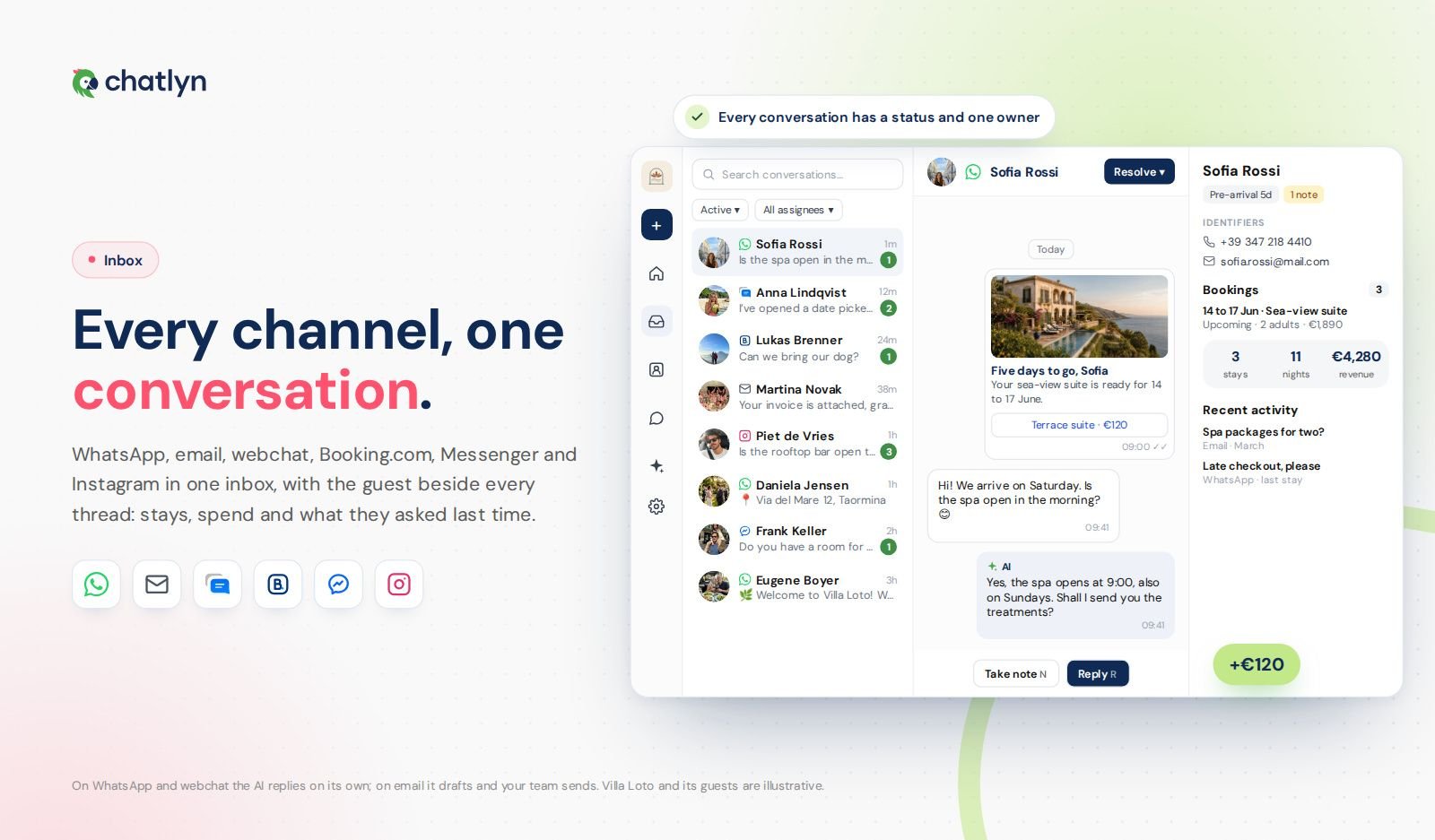Open Lukas Brenner conversation
Image resolution: width=1435 pixels, height=840 pixels.
[x=797, y=349]
